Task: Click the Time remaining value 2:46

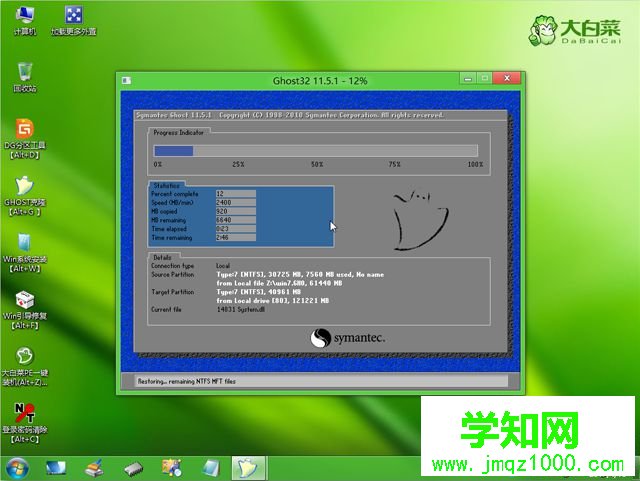Action: pyautogui.click(x=236, y=237)
